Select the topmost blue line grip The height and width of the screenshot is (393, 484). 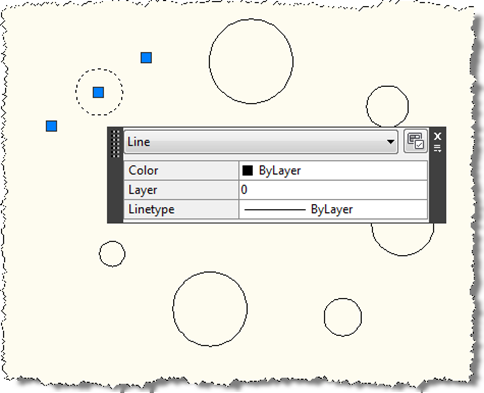pos(146,58)
